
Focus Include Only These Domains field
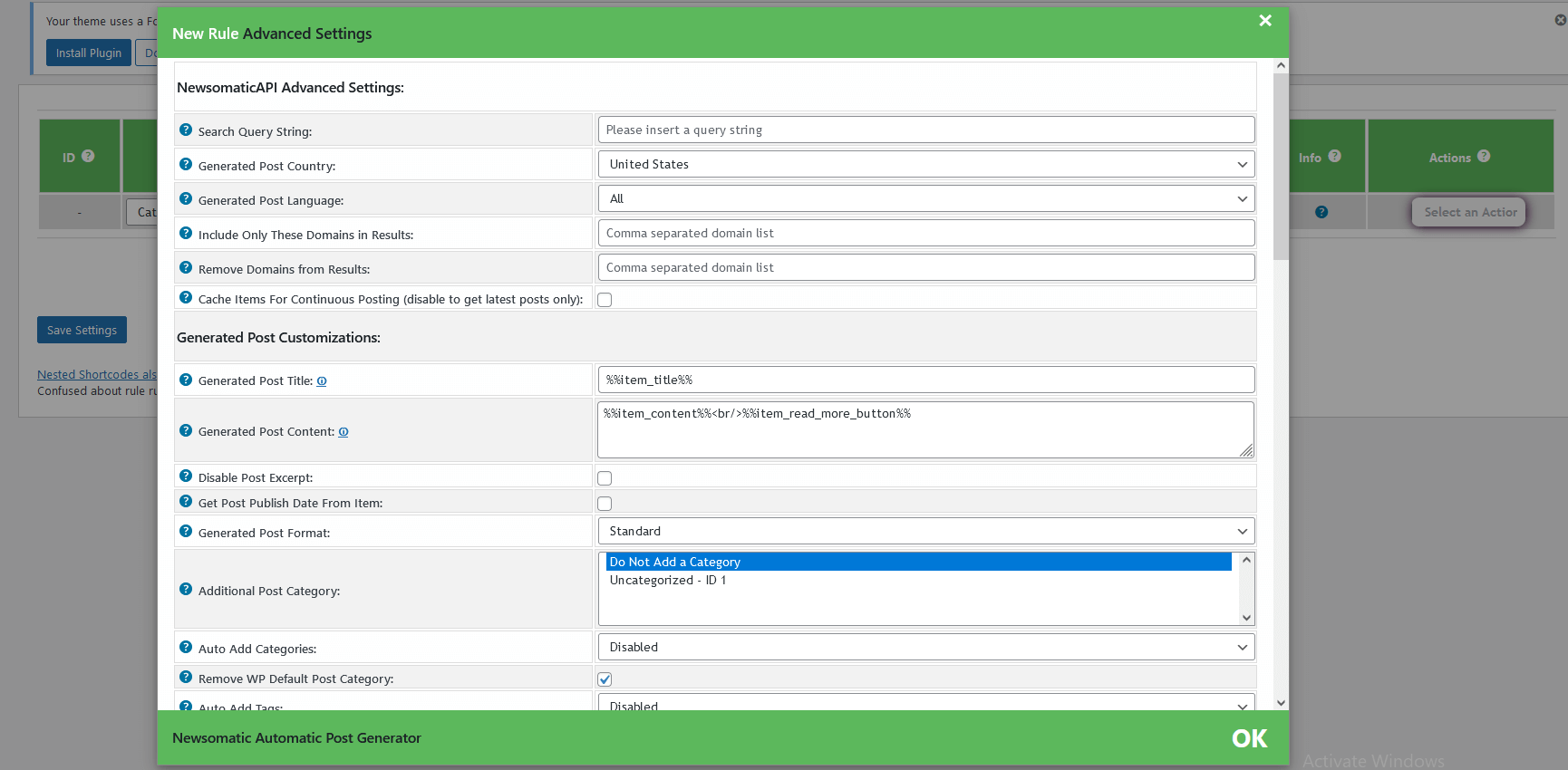click(926, 233)
